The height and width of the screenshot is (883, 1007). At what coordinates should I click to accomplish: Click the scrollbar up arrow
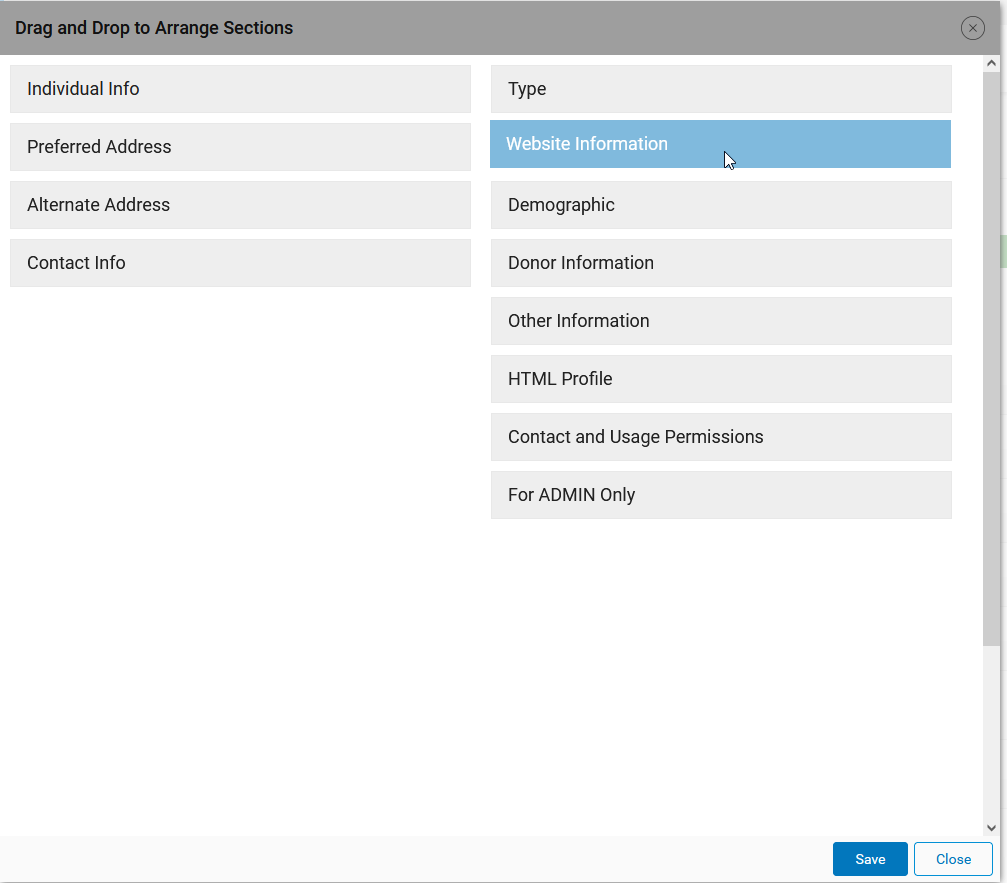click(x=991, y=63)
